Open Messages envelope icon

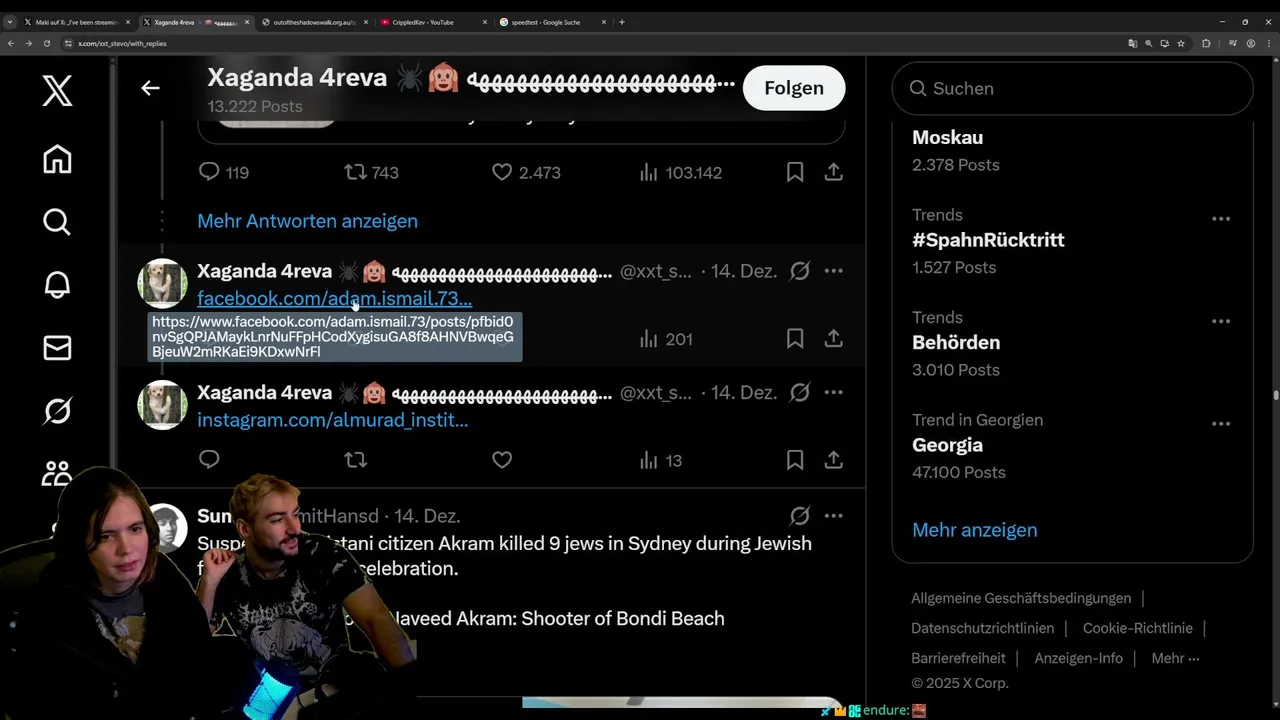coord(57,348)
